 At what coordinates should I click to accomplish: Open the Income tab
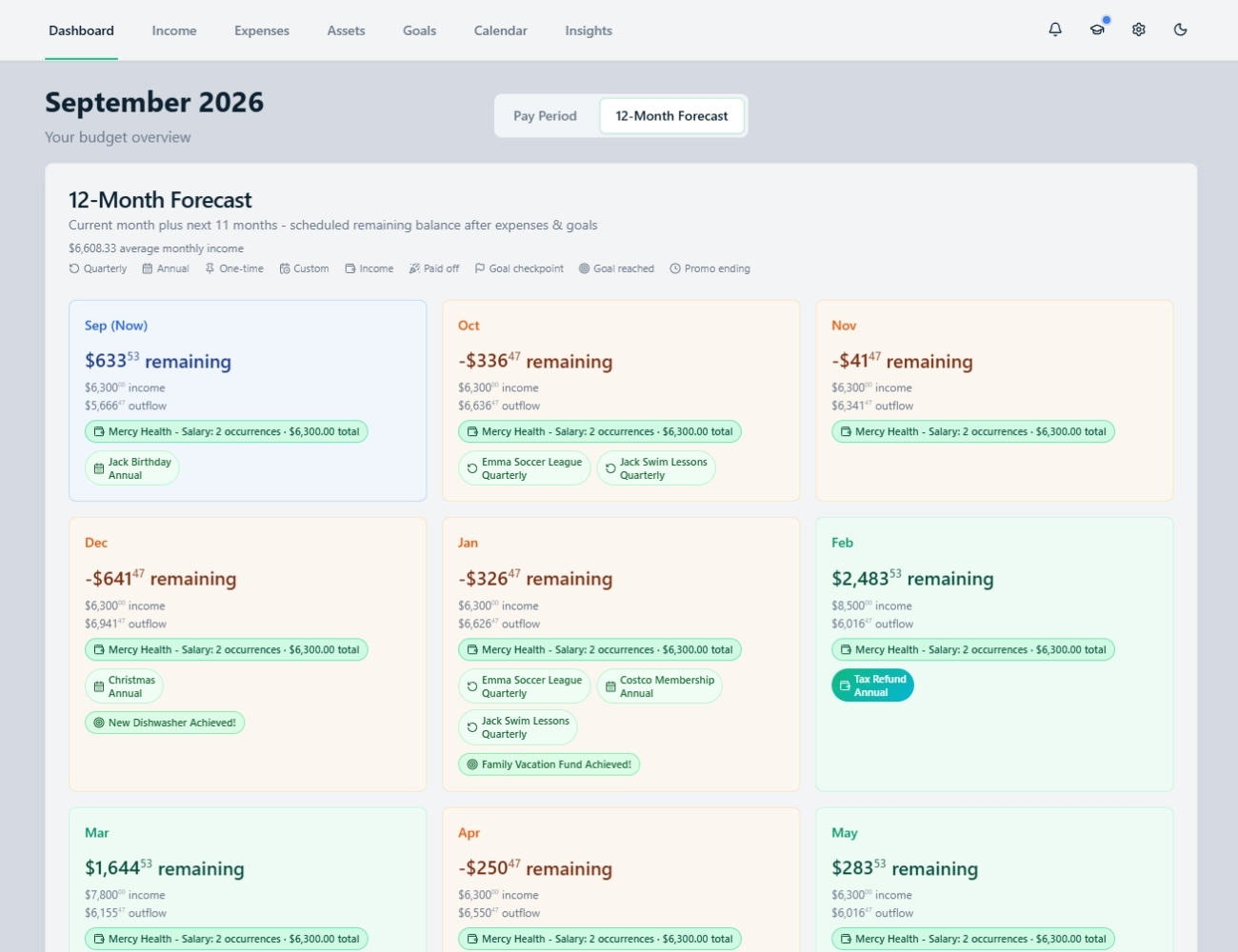coord(174,30)
